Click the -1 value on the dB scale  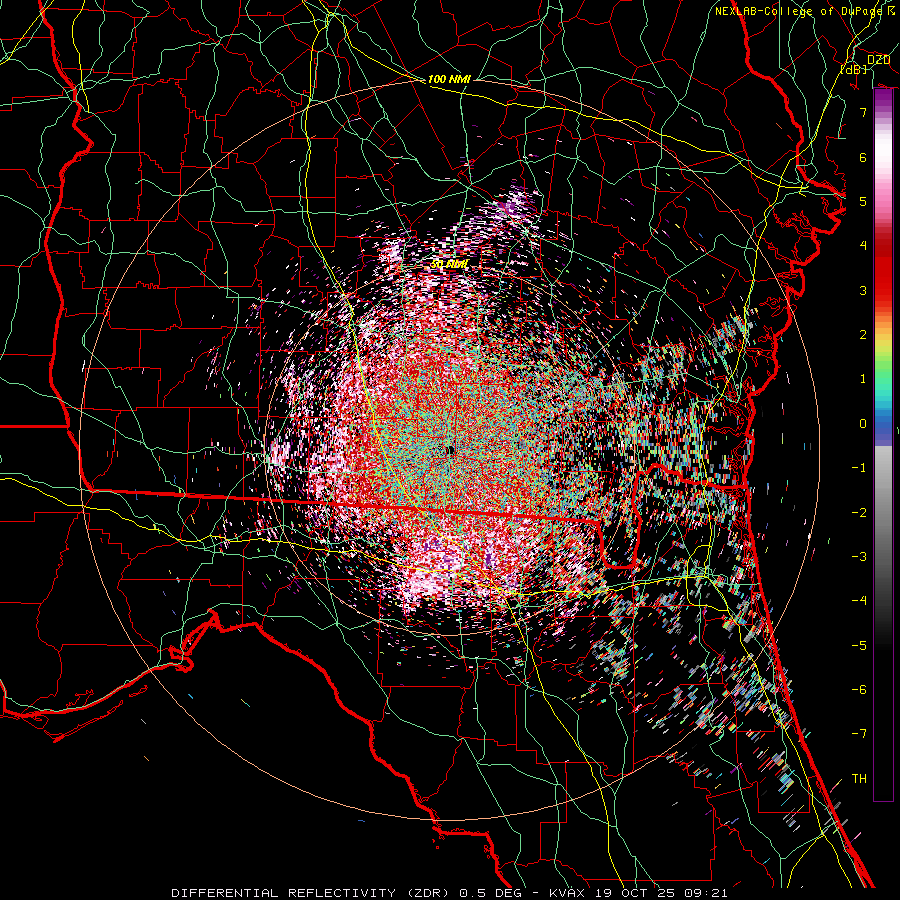point(859,467)
